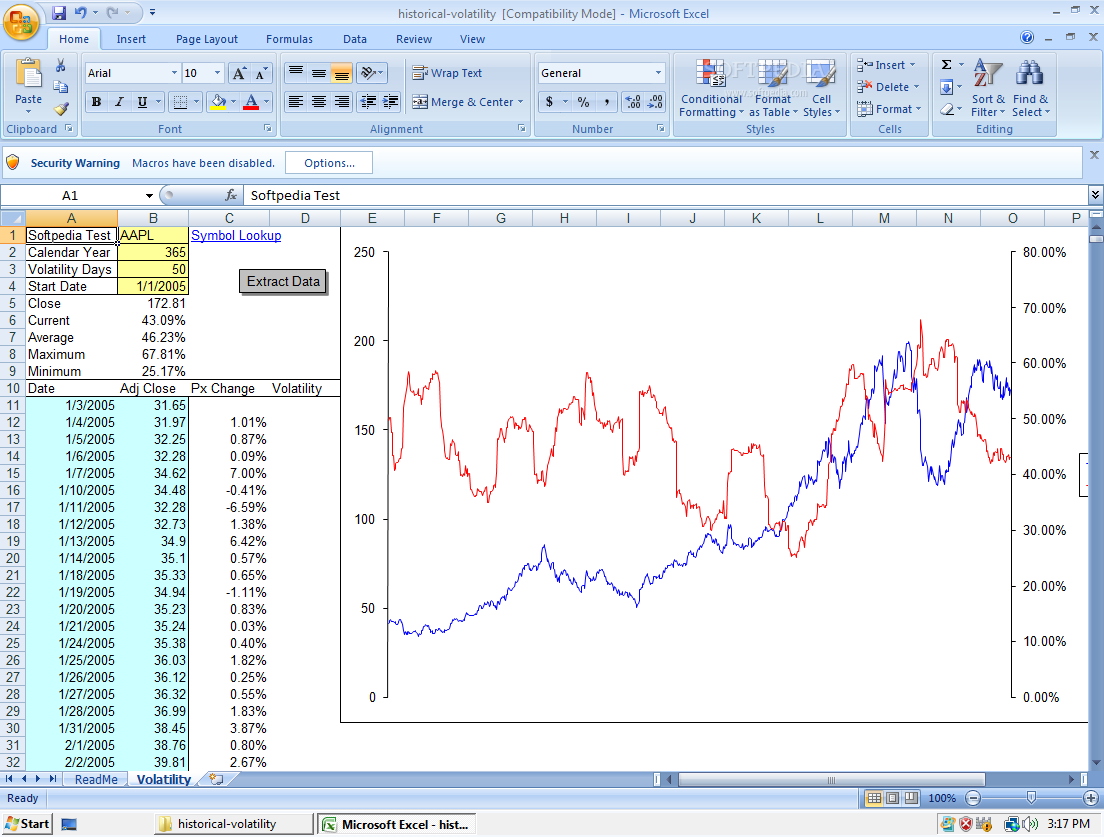The height and width of the screenshot is (837, 1104).
Task: Switch to Normal view in status bar
Action: 874,798
